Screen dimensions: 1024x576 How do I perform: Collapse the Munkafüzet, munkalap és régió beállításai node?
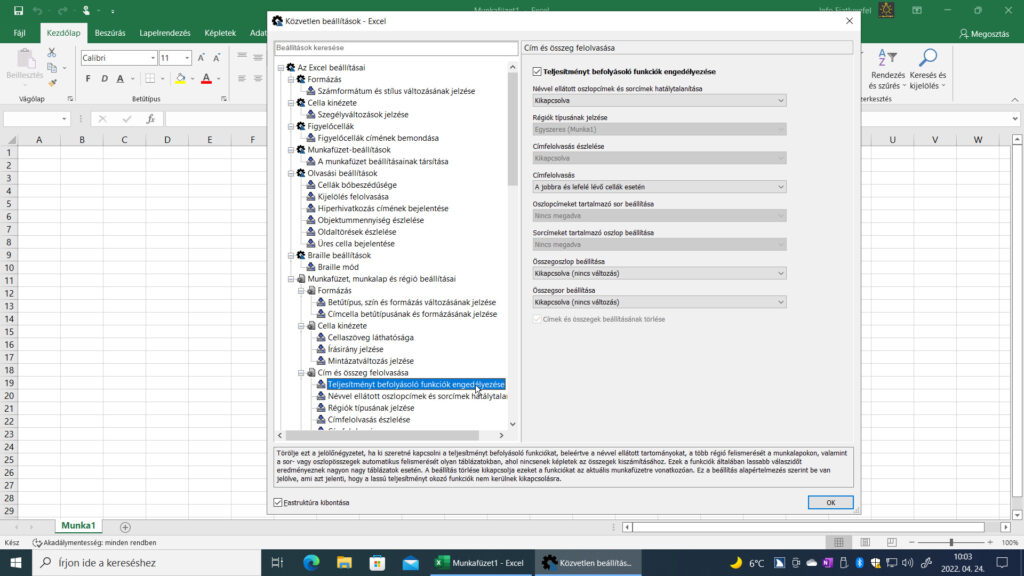tap(291, 279)
